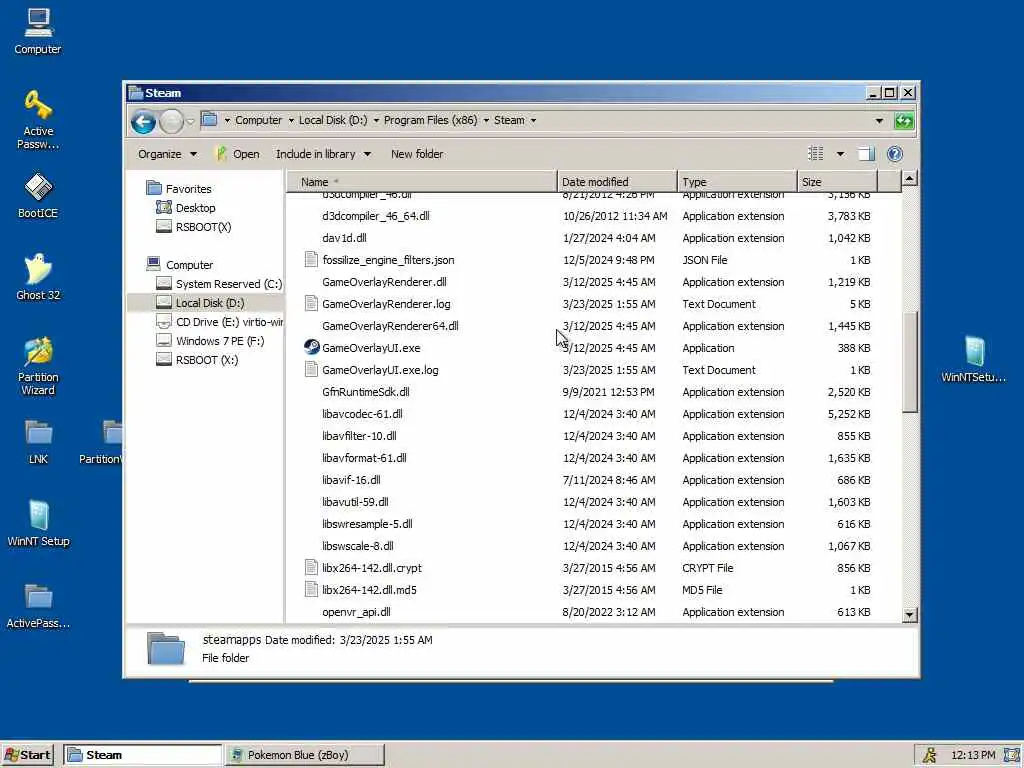This screenshot has height=768, width=1024.
Task: Select GfnRuntimeSdk.dll file
Action: point(366,392)
